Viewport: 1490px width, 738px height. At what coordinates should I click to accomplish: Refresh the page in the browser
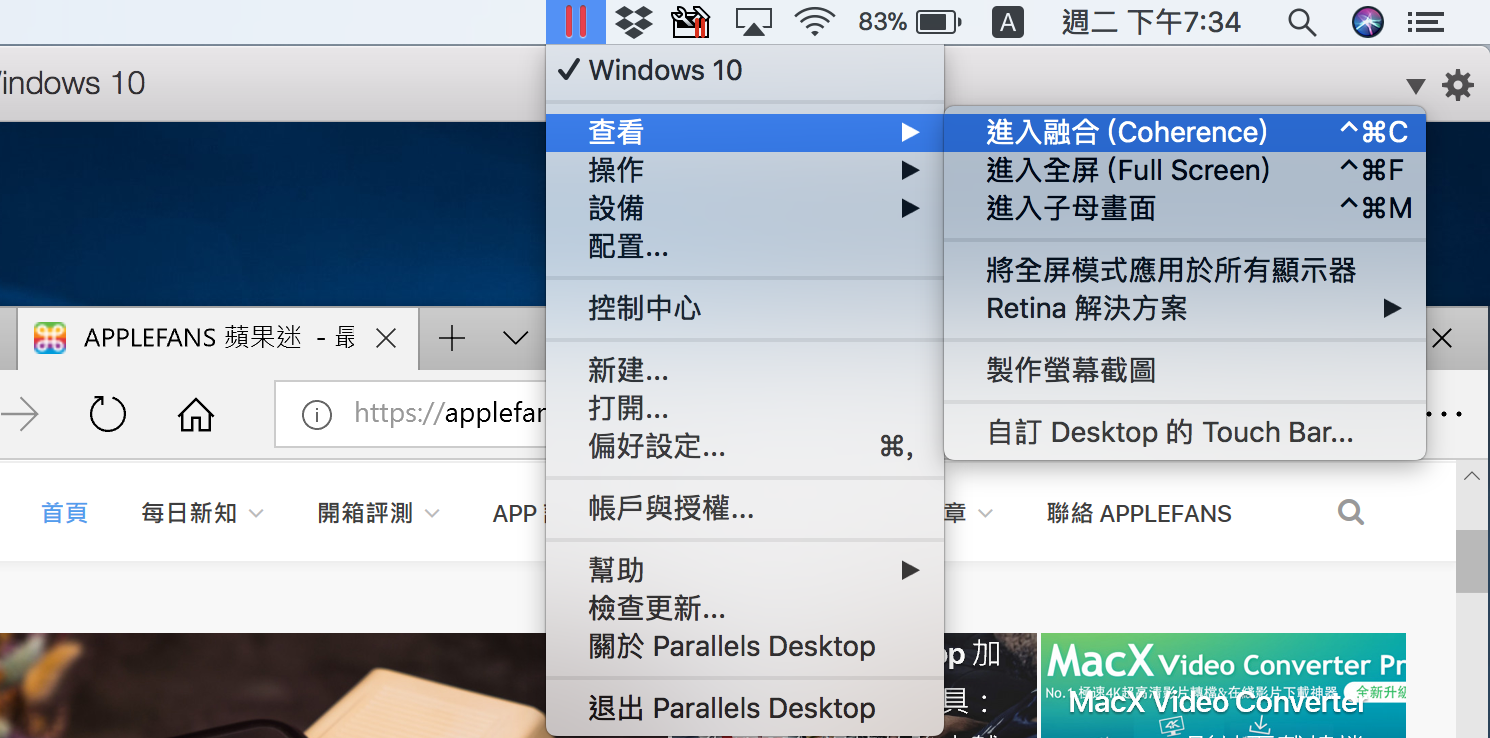[x=107, y=414]
